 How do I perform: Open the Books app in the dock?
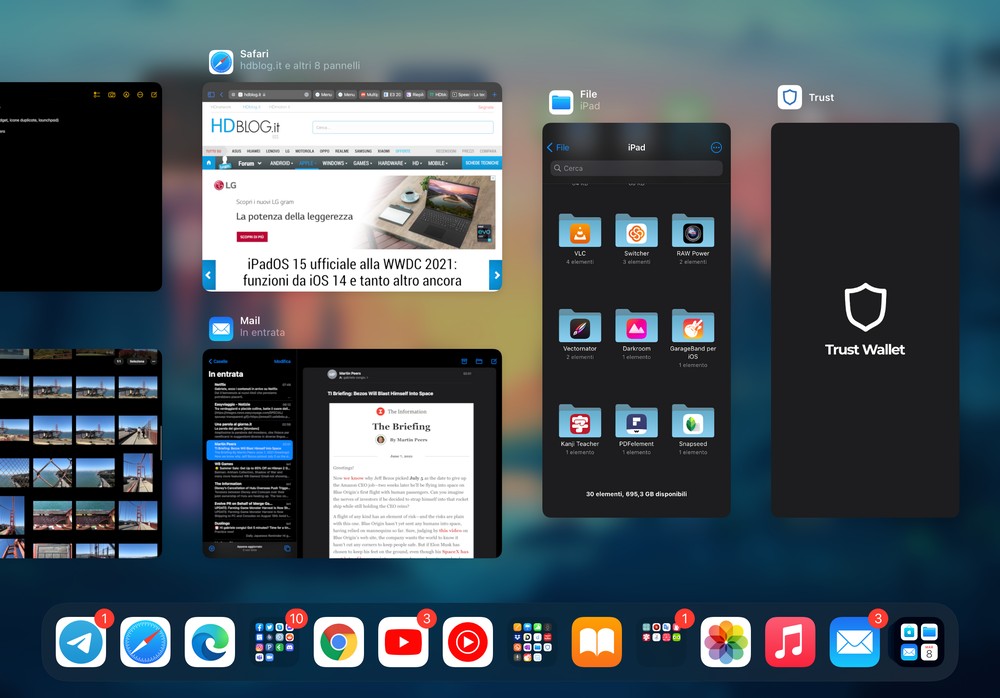(x=596, y=642)
